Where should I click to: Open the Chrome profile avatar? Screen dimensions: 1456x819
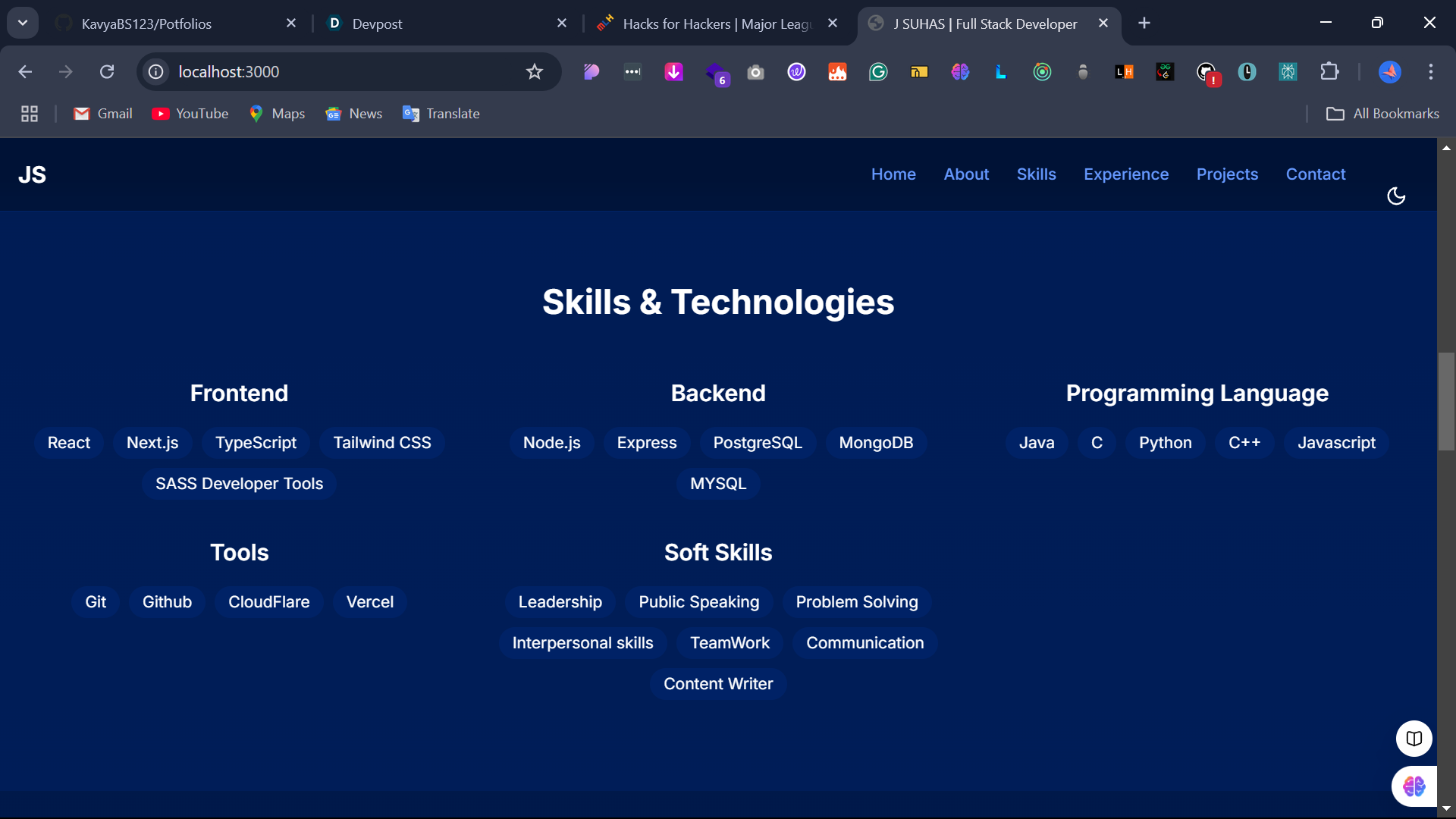pyautogui.click(x=1389, y=72)
